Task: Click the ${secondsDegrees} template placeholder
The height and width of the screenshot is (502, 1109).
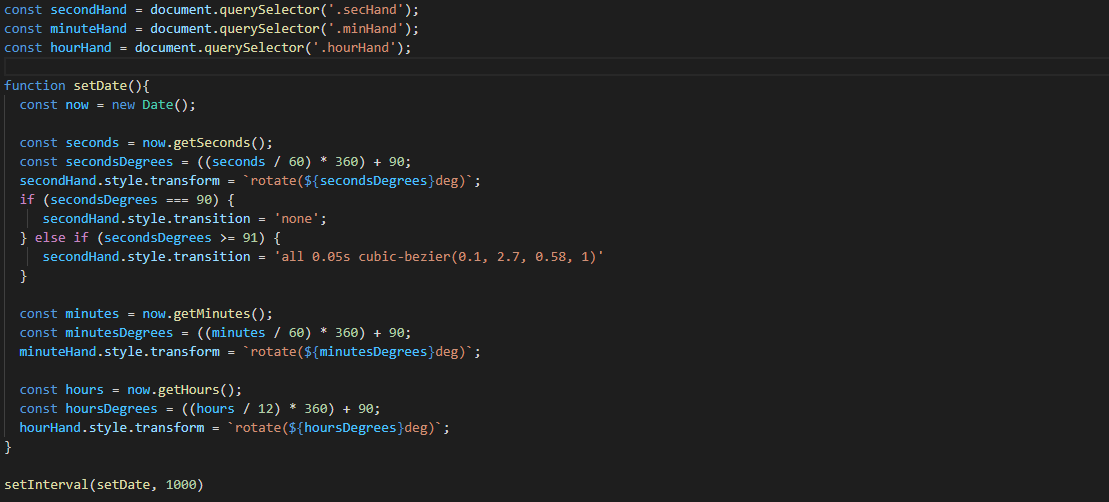Action: (368, 181)
